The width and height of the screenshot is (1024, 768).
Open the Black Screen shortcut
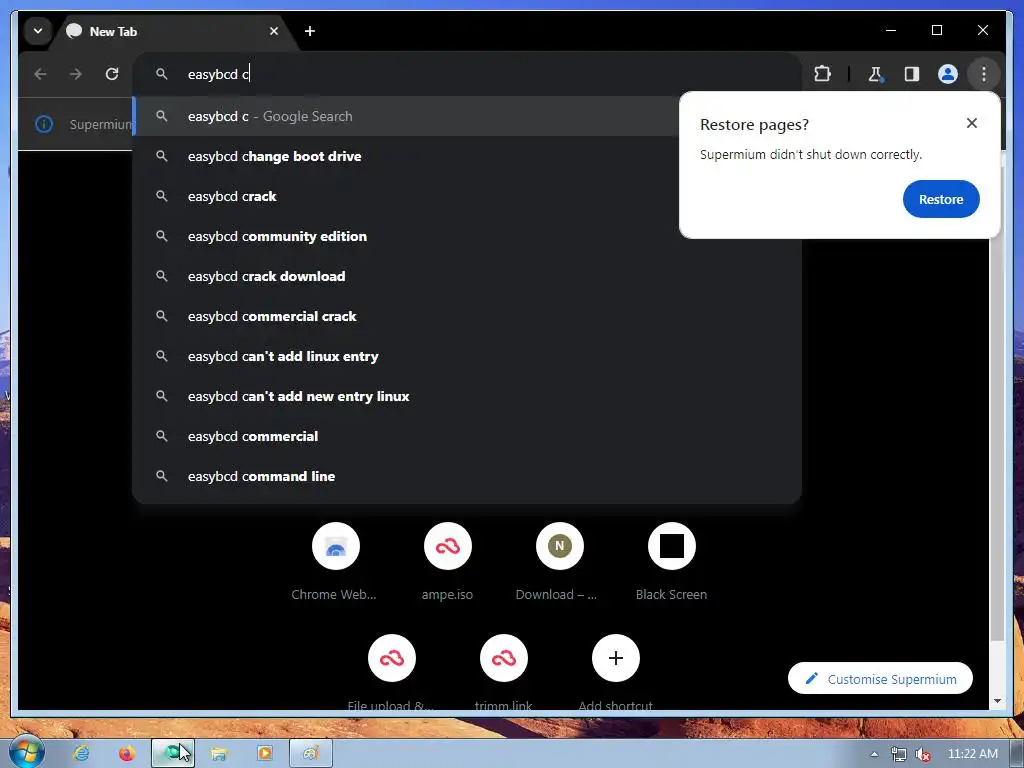(x=671, y=562)
